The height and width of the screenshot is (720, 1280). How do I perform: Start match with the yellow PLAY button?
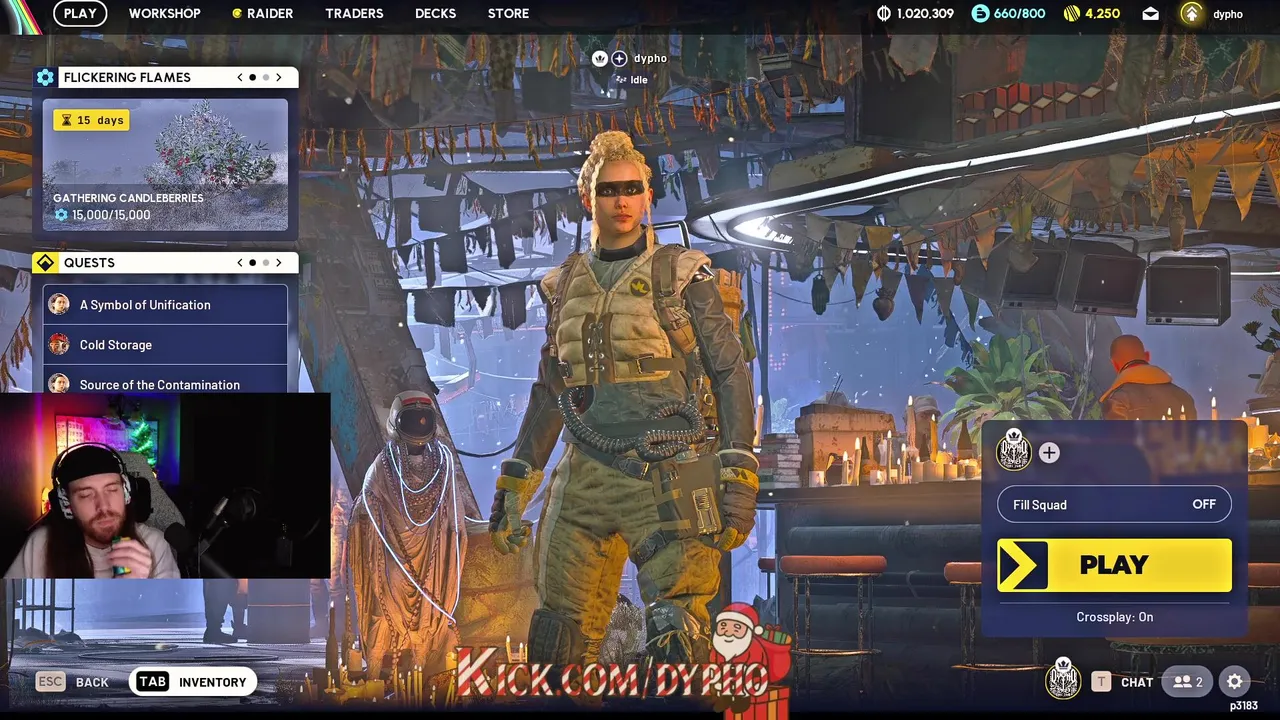coord(1114,565)
